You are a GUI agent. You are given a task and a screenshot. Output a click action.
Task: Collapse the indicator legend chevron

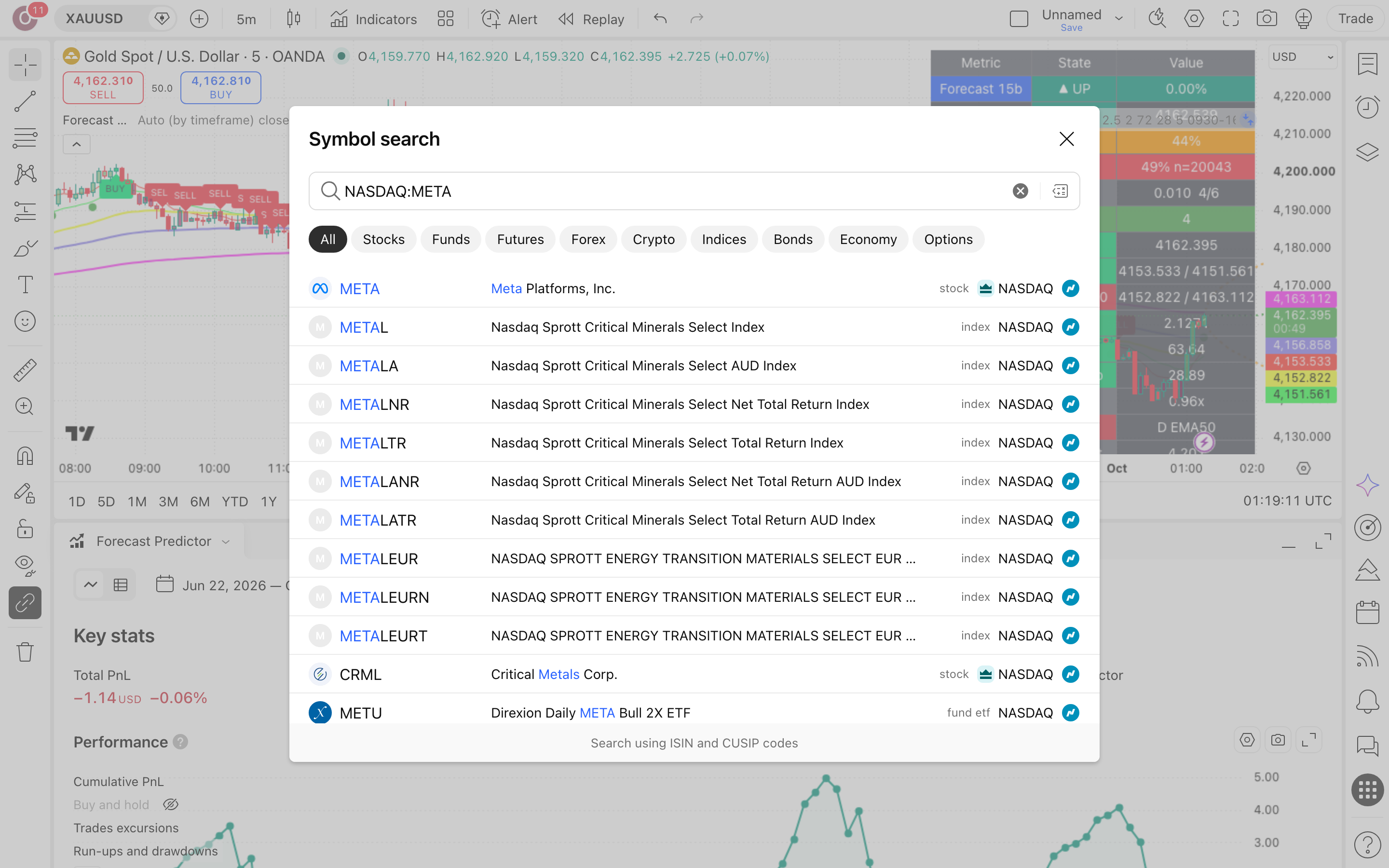pyautogui.click(x=76, y=144)
